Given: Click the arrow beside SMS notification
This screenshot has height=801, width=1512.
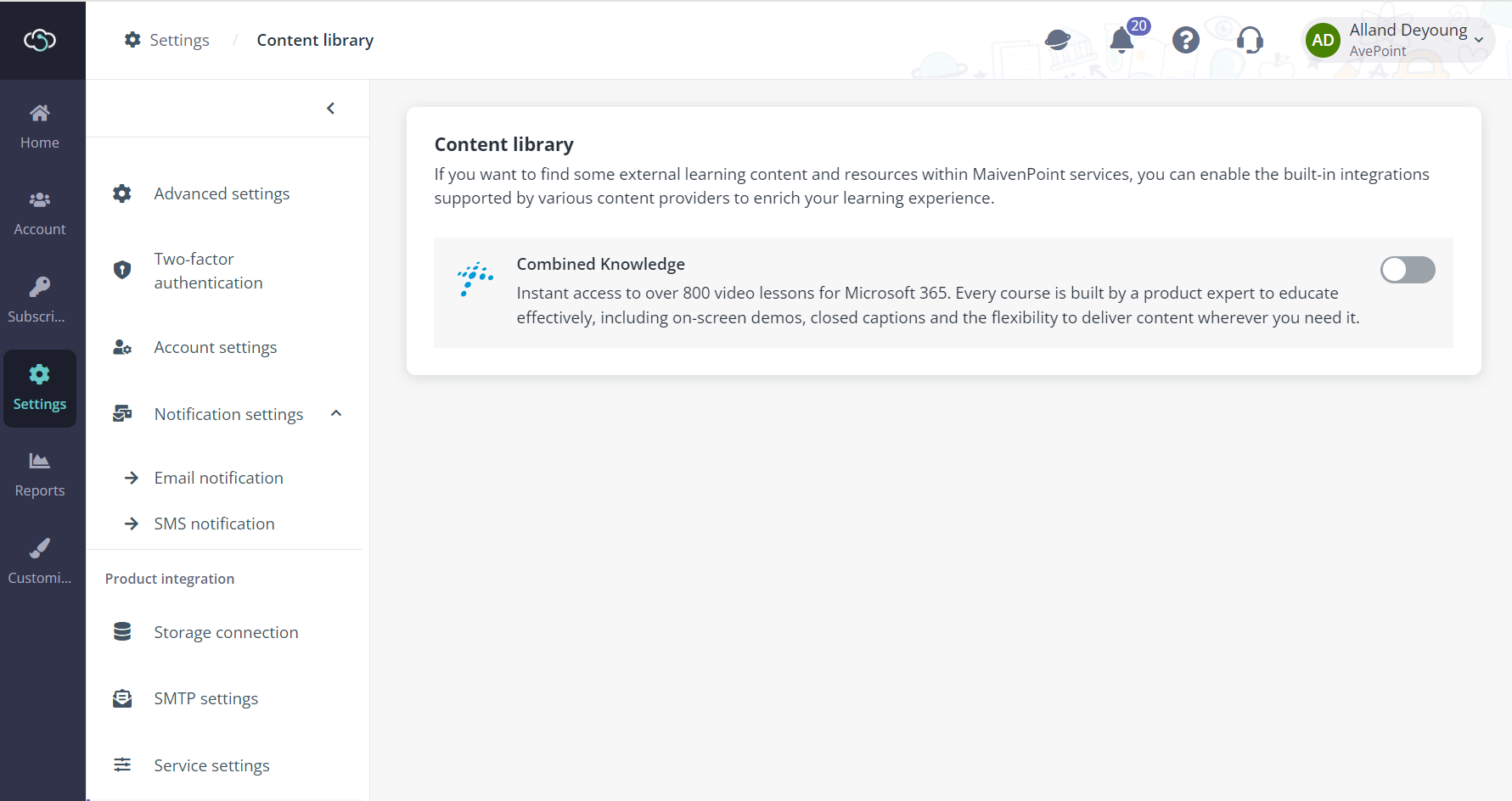Looking at the screenshot, I should [x=132, y=524].
